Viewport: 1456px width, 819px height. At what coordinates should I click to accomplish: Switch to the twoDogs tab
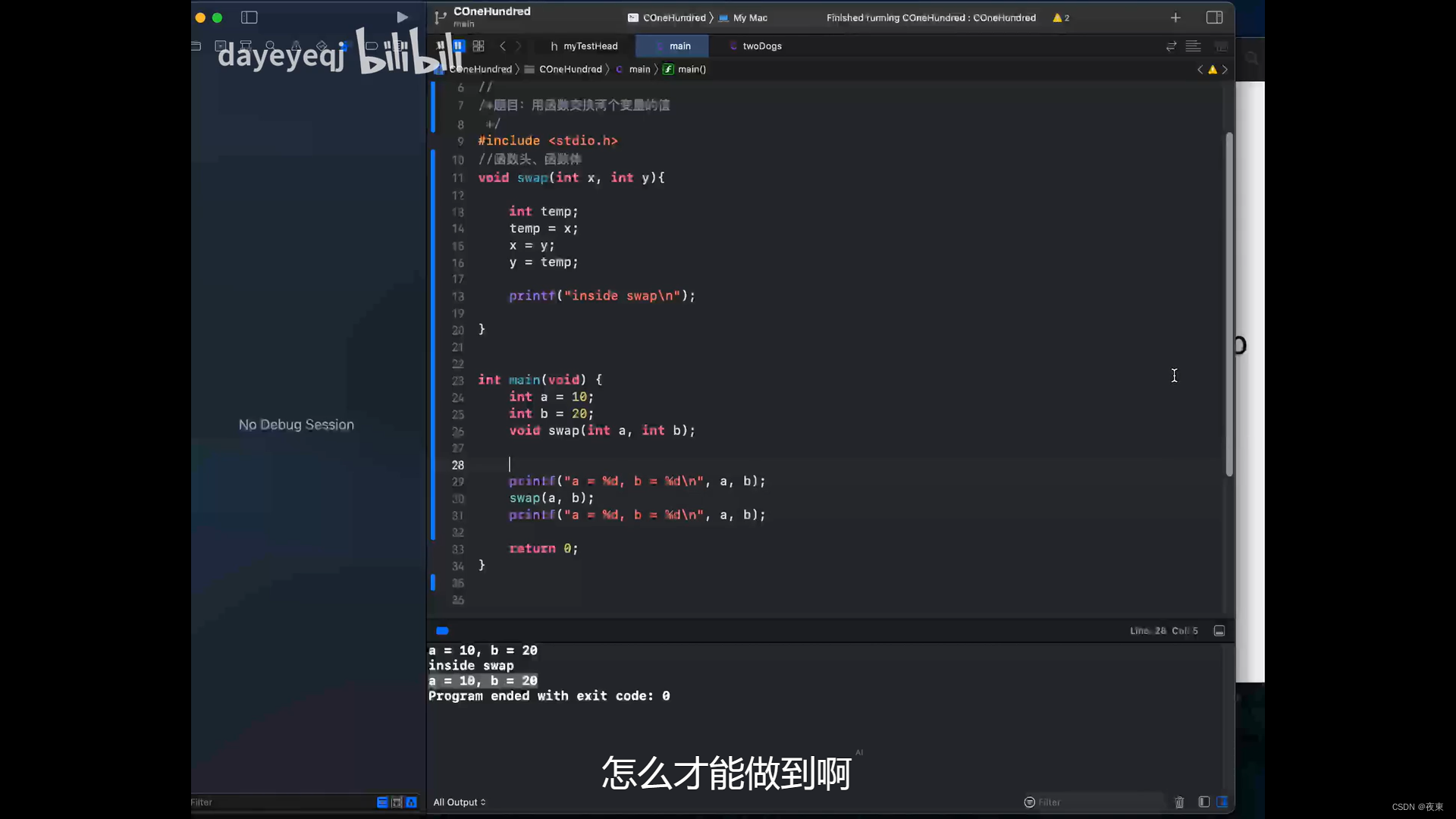point(761,45)
